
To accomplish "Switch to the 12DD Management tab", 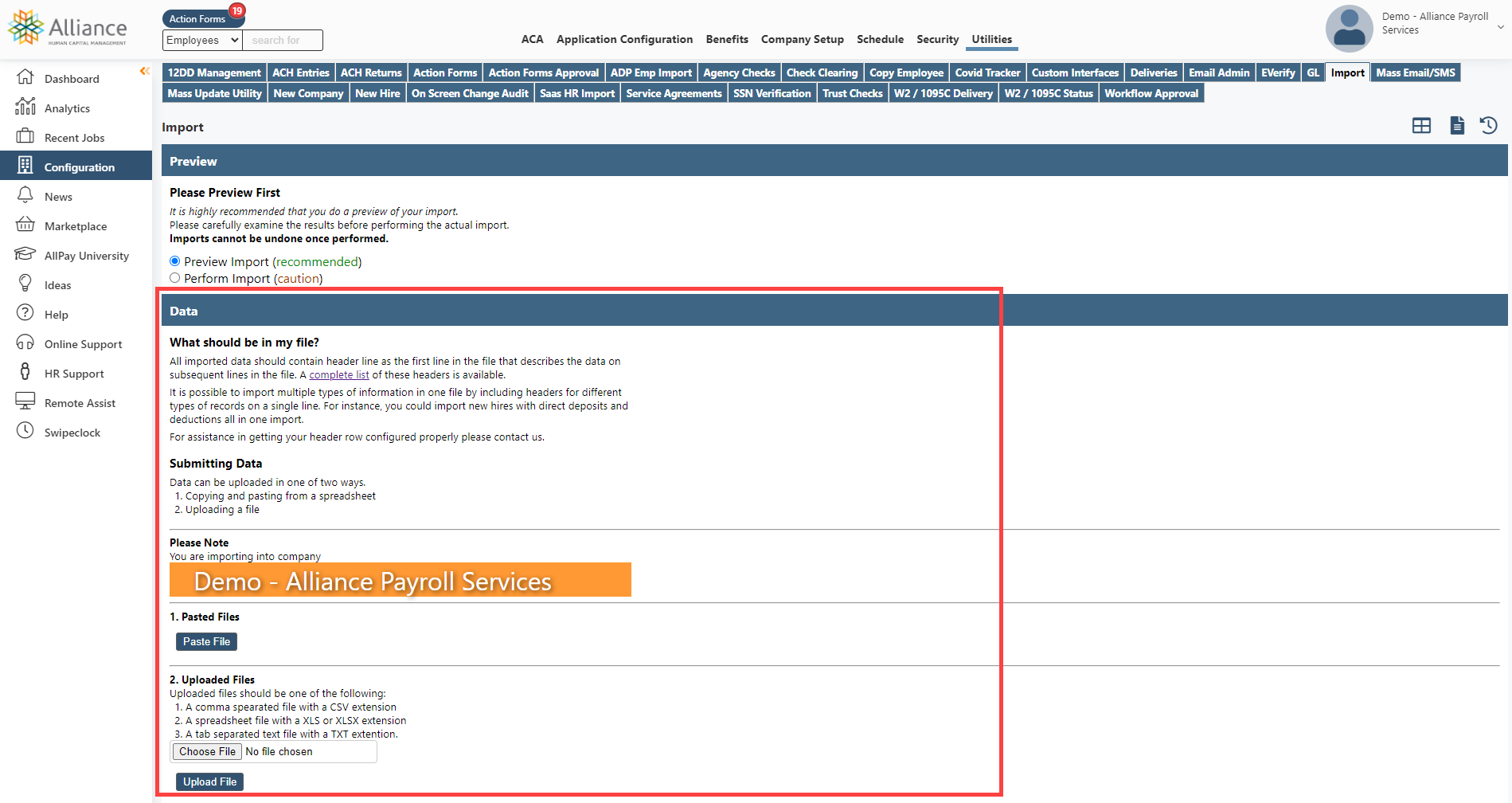I will pos(214,72).
